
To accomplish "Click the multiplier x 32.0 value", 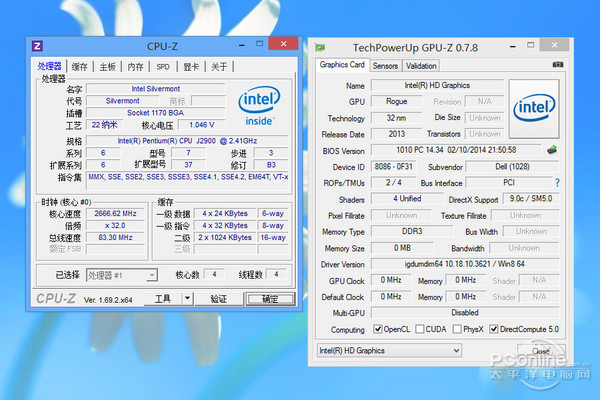I will coord(115,225).
